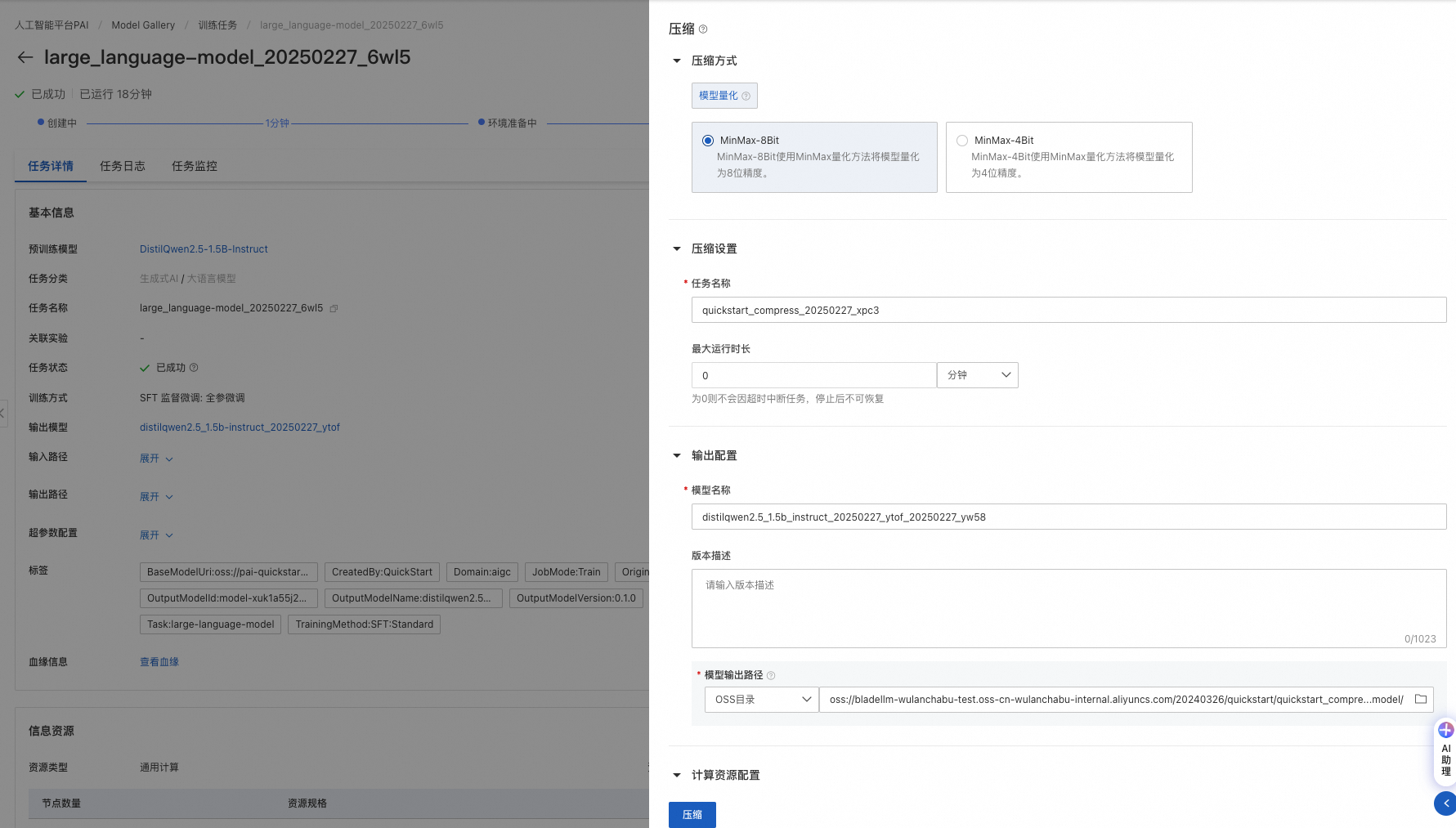Click the 模型名称 input field
Viewport: 1456px width, 828px height.
tap(1068, 517)
